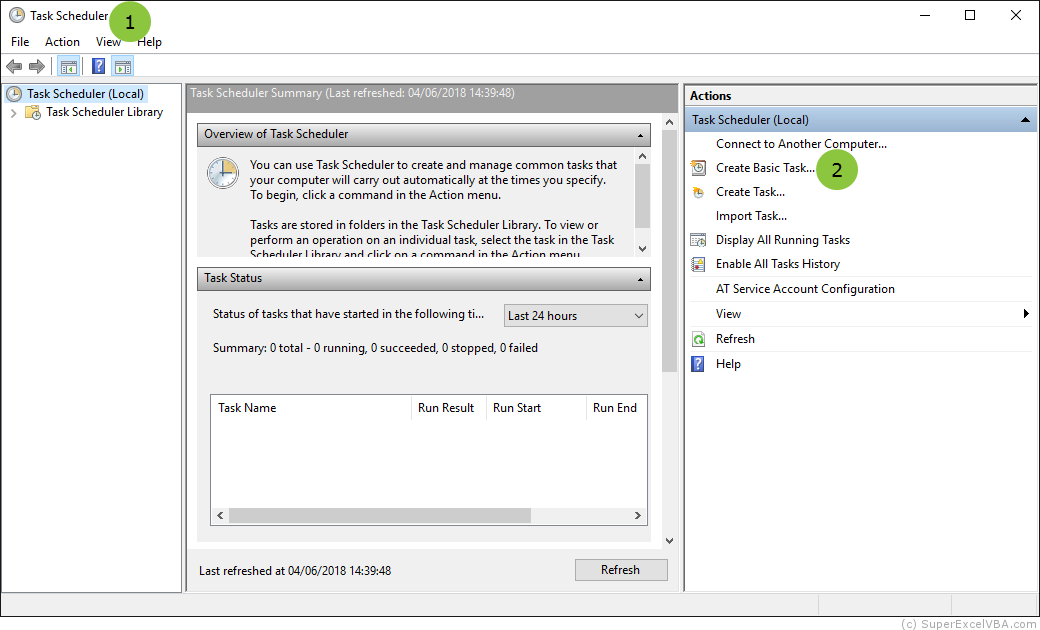Image resolution: width=1040 pixels, height=630 pixels.
Task: Click the summary pane scroll down arrow
Action: [669, 541]
